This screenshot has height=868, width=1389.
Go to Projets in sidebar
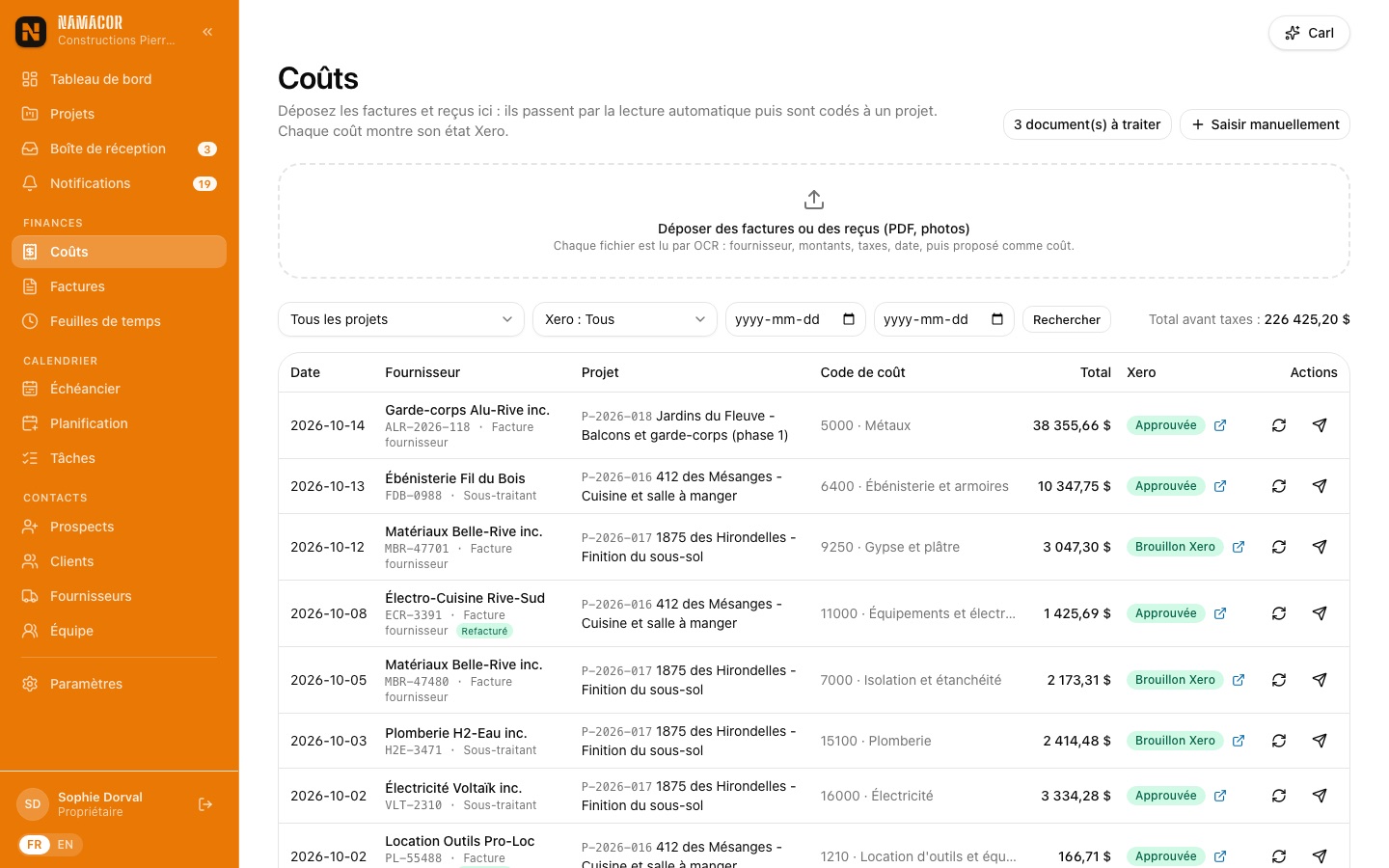119,114
